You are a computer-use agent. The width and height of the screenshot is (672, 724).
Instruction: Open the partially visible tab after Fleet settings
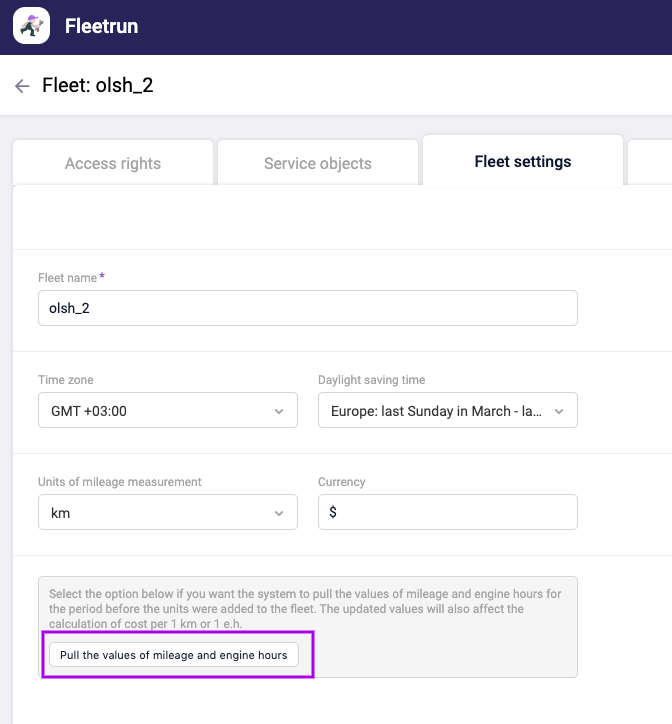(651, 162)
